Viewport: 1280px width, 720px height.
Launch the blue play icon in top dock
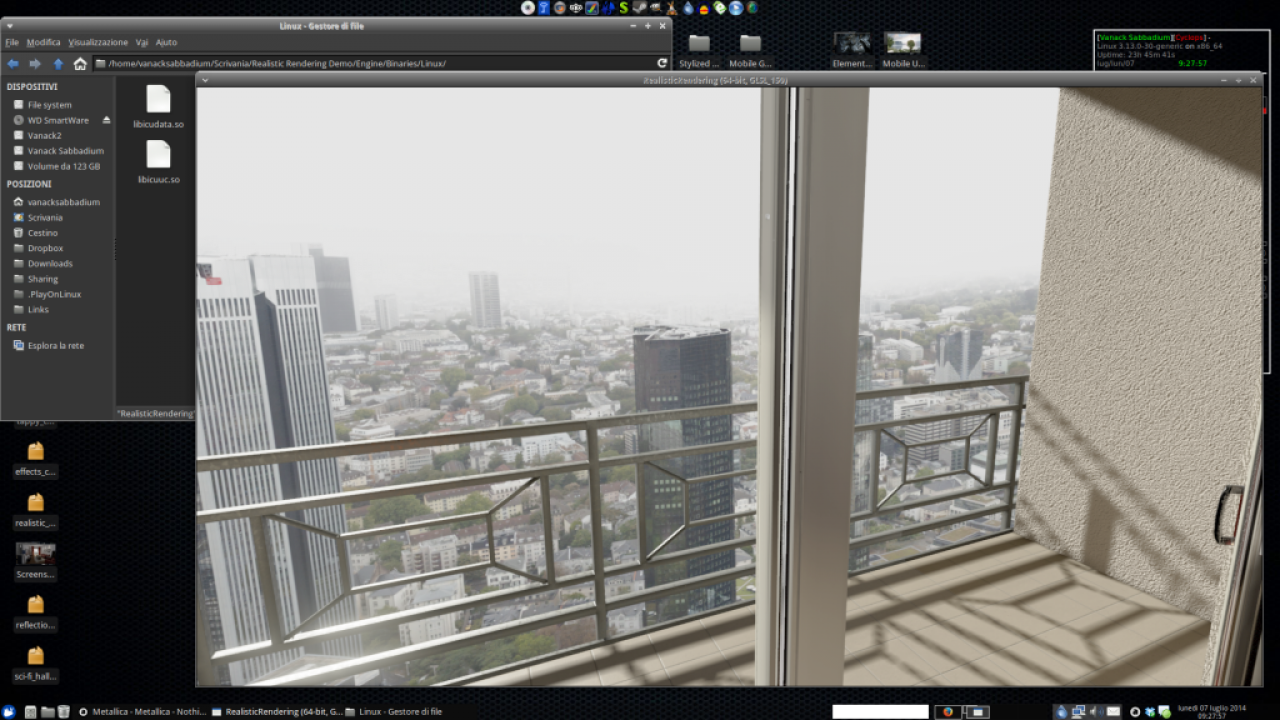pyautogui.click(x=736, y=8)
